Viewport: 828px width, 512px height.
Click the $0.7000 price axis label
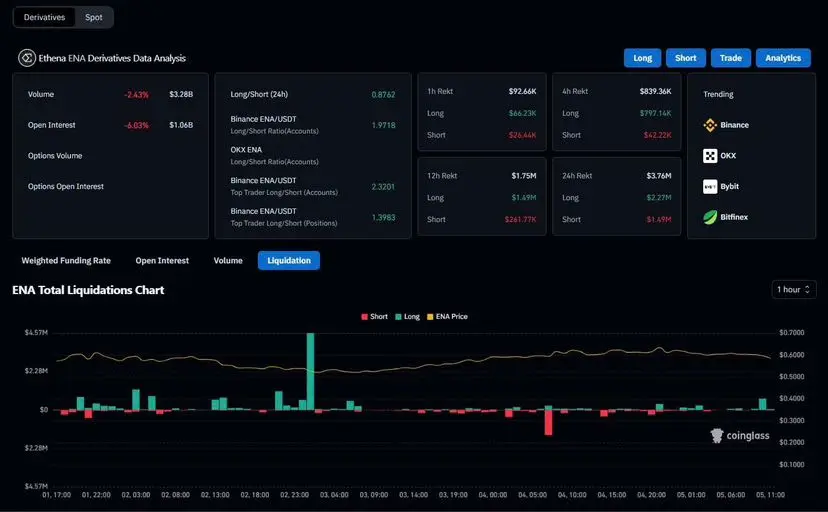(792, 333)
